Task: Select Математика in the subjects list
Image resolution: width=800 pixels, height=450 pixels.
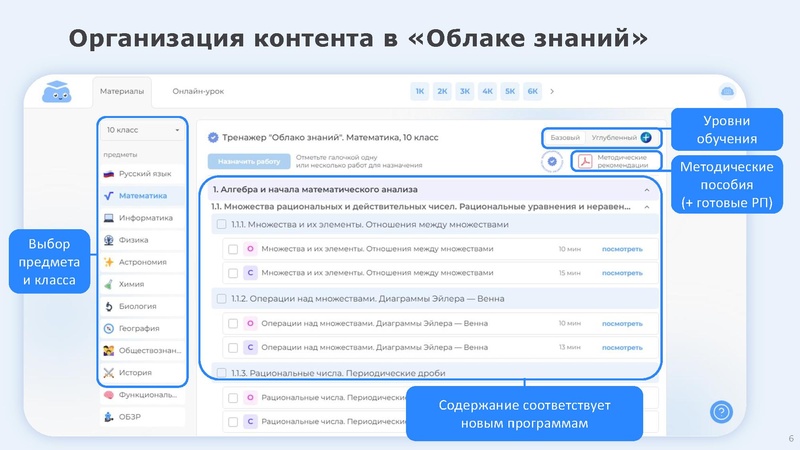Action: coord(142,195)
